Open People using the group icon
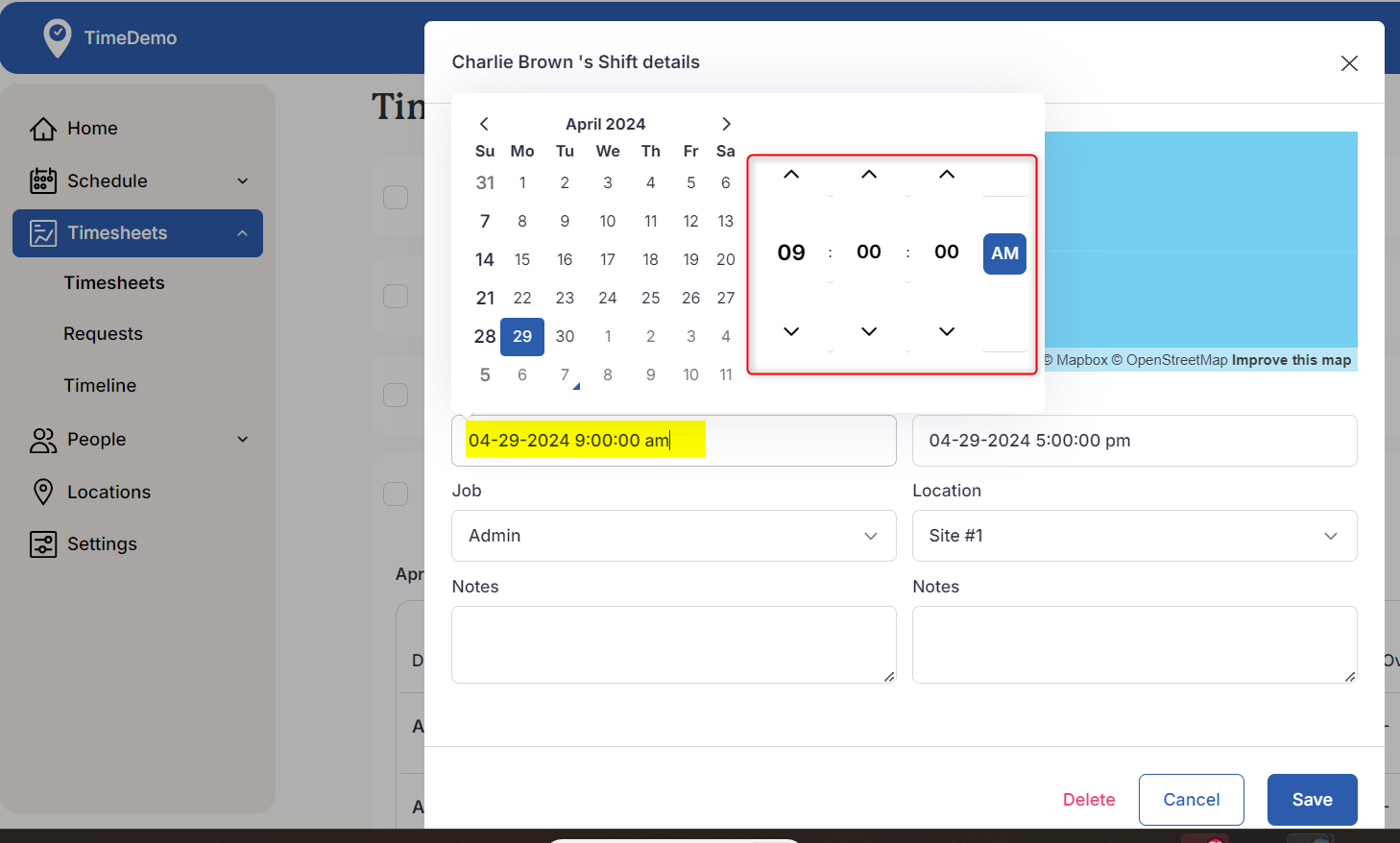 tap(43, 439)
